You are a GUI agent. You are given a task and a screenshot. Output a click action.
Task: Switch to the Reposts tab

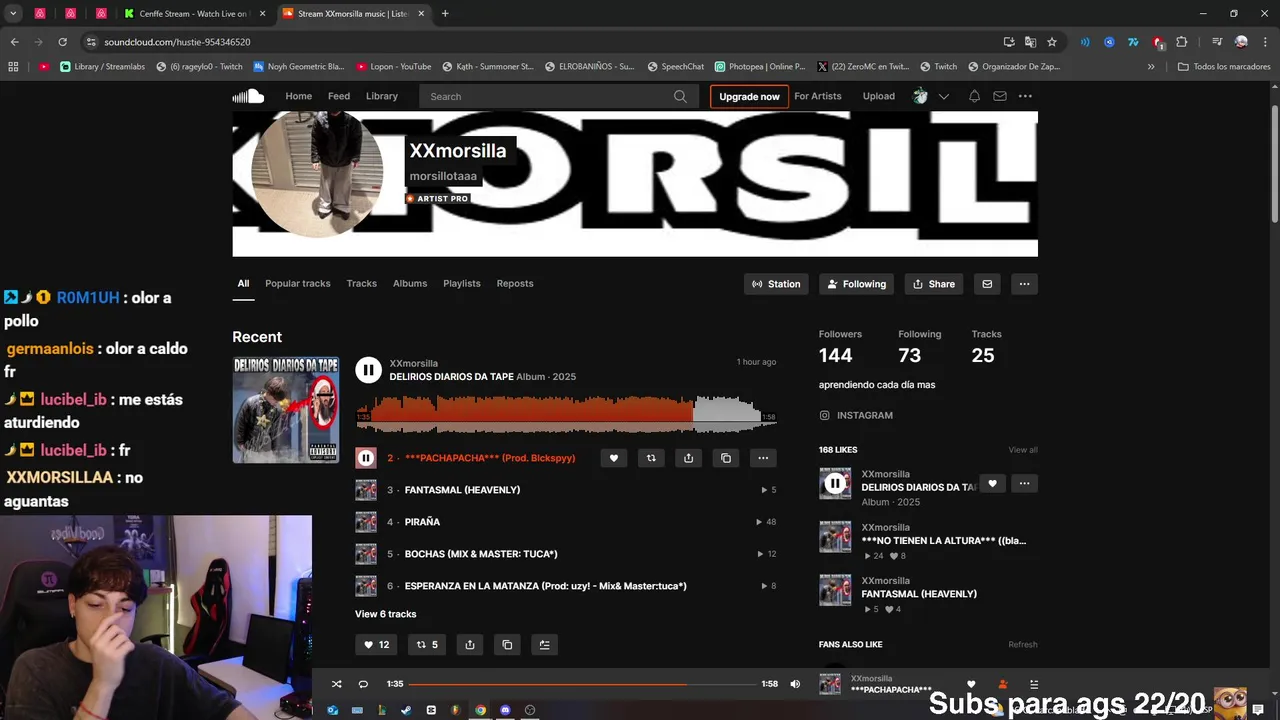coord(515,283)
